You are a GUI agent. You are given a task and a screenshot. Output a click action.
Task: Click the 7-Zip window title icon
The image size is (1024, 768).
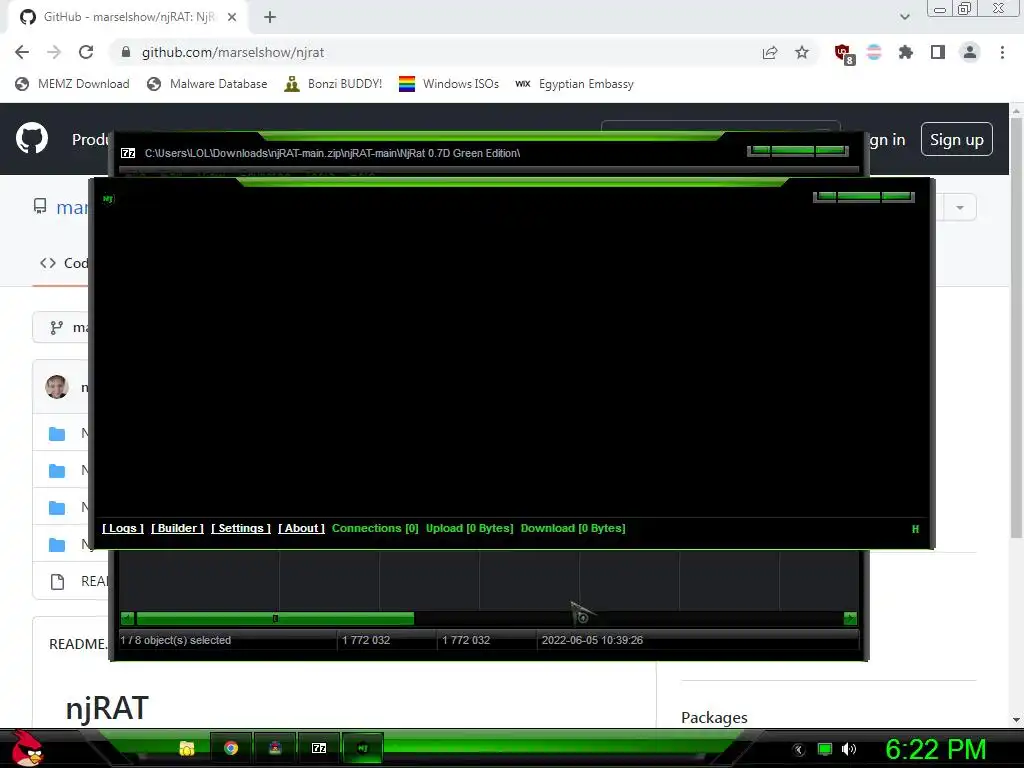[128, 153]
